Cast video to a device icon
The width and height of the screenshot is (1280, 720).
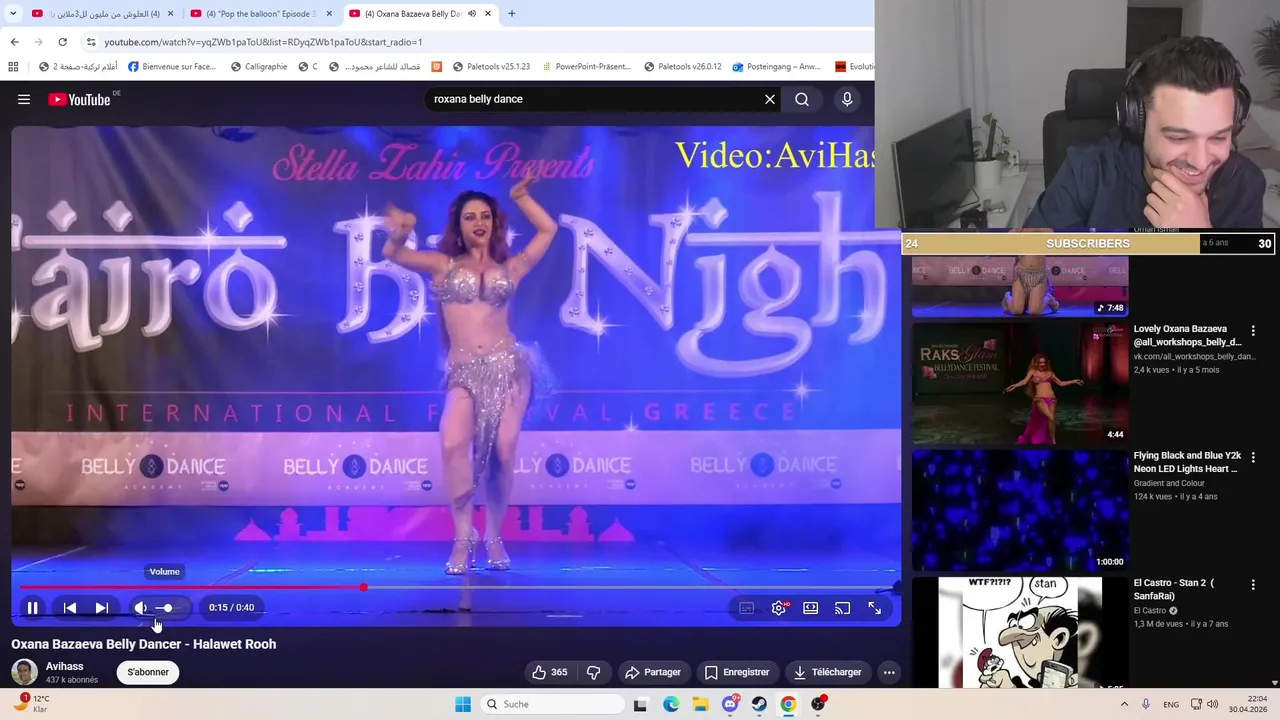843,607
